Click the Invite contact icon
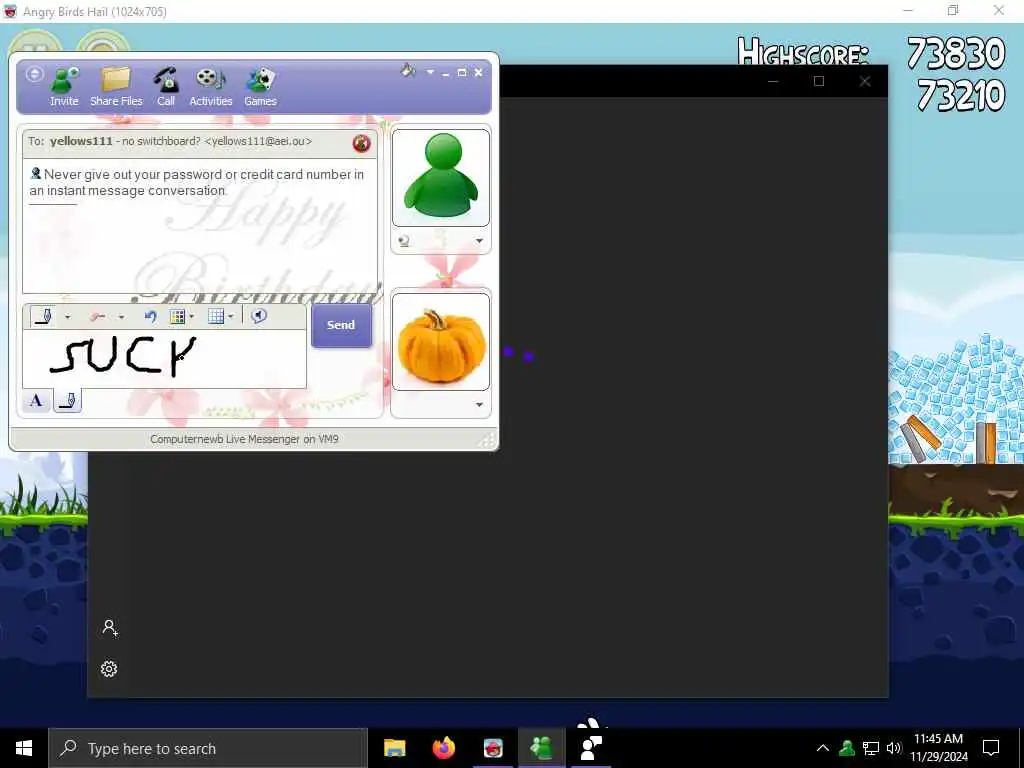Viewport: 1024px width, 768px height. point(64,86)
